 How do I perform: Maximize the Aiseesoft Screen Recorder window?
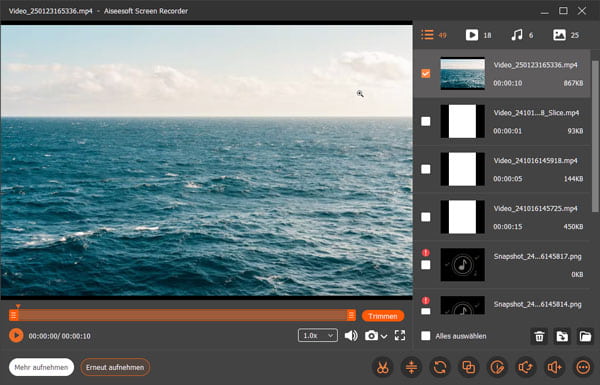click(563, 11)
